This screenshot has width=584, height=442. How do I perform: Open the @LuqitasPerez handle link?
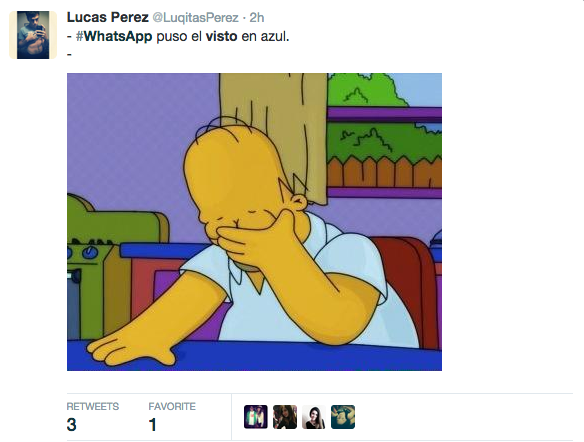196,18
